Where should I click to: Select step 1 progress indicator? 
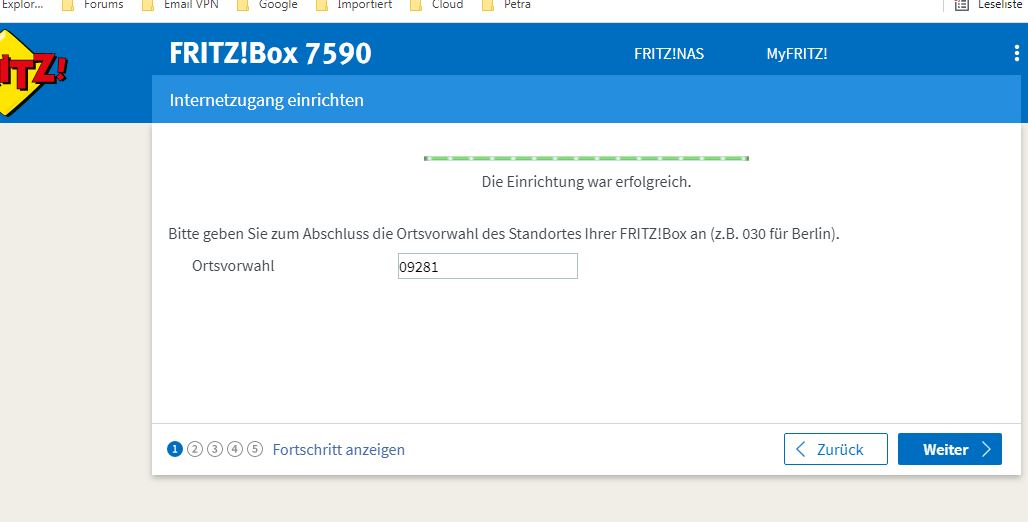coord(174,449)
